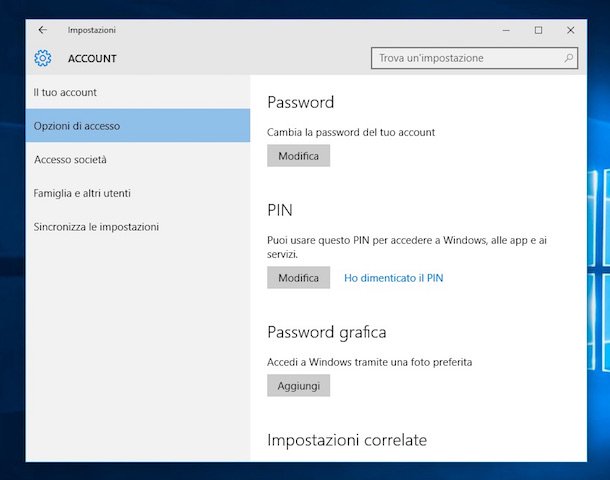The image size is (610, 480).
Task: Go to Famiglia e altri utenti
Action: pyautogui.click(x=138, y=193)
